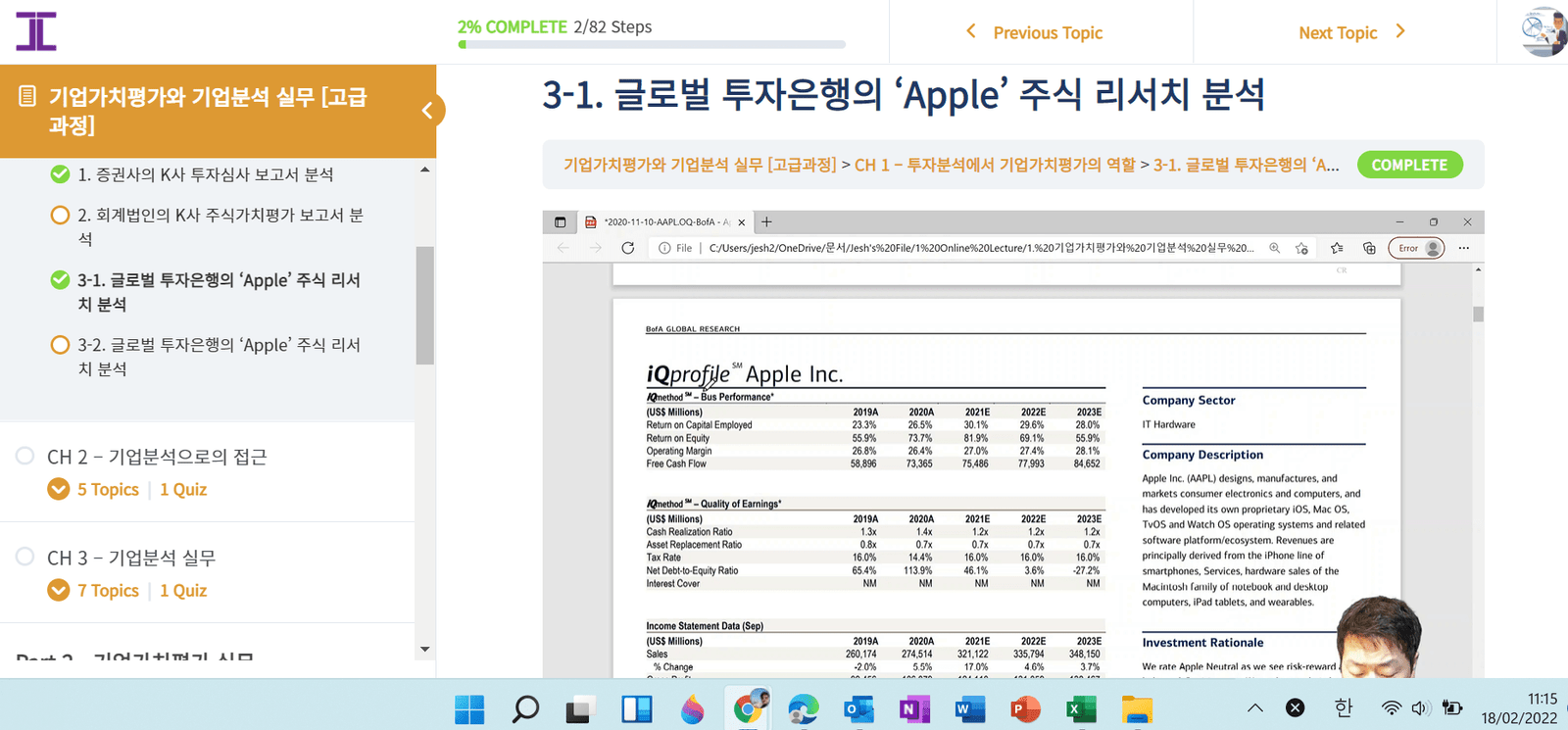Click breadcrumb CH 1 – 투자분석에서 기업가치평가의 역할
Screen dimensions: 1568x730
pyautogui.click(x=995, y=165)
